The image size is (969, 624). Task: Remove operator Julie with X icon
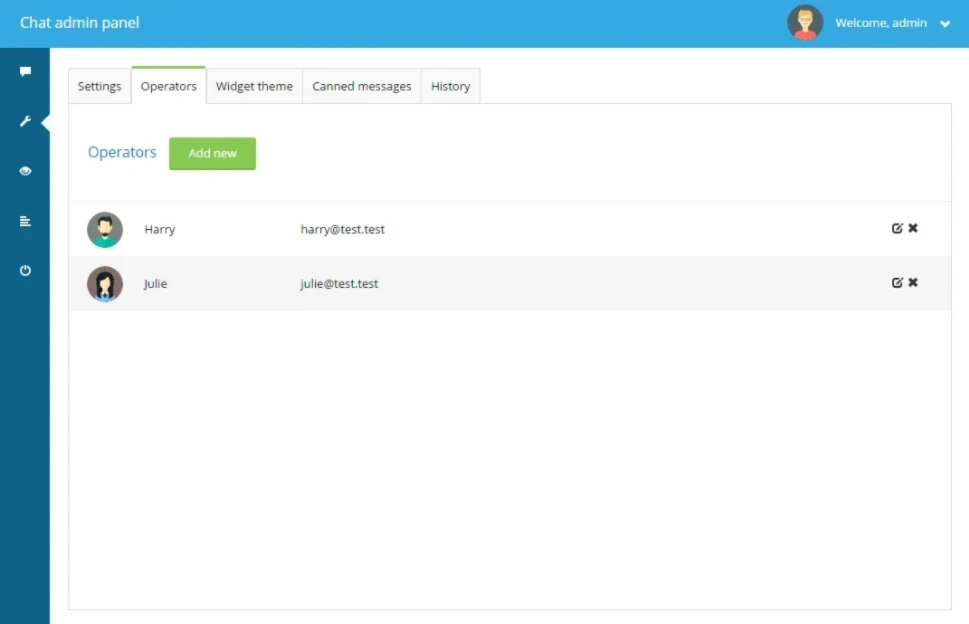[913, 282]
